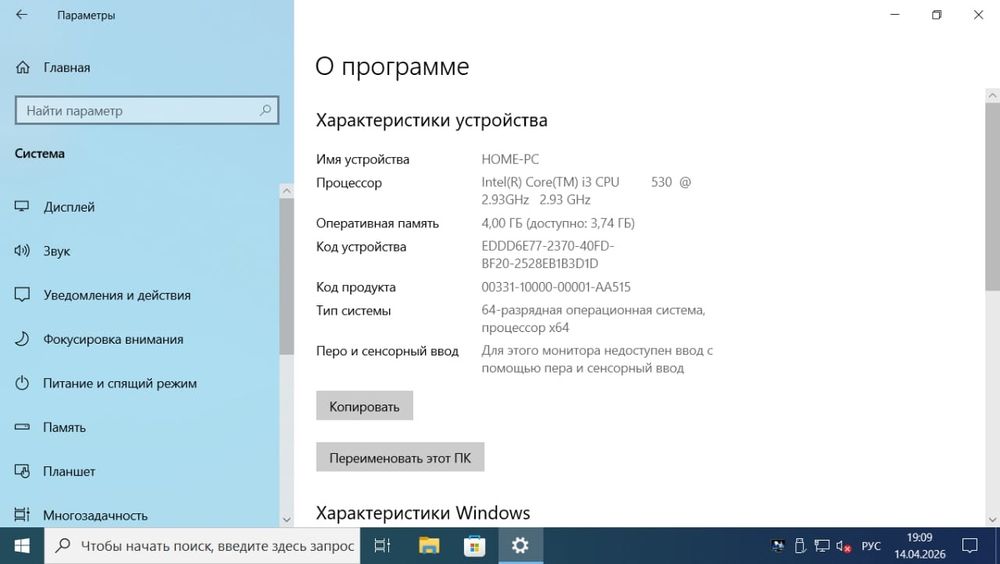Click the muted volume tray icon
Viewport: 1000px width, 564px height.
844,546
